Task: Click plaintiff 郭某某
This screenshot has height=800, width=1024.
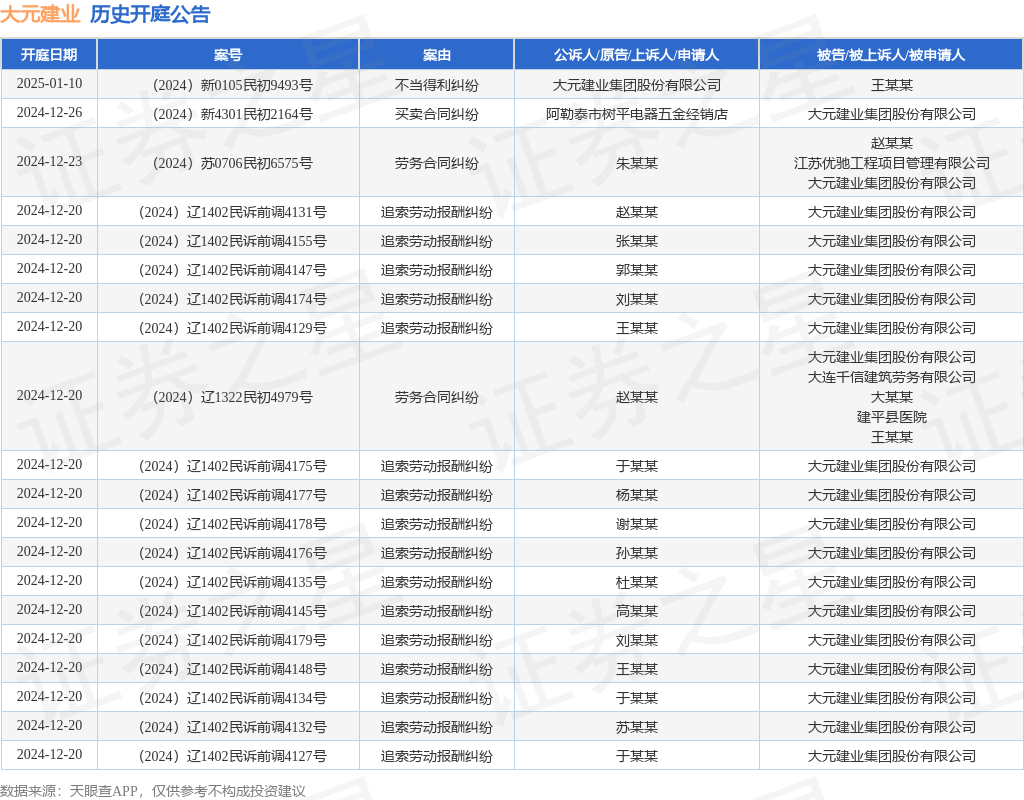Action: point(637,270)
